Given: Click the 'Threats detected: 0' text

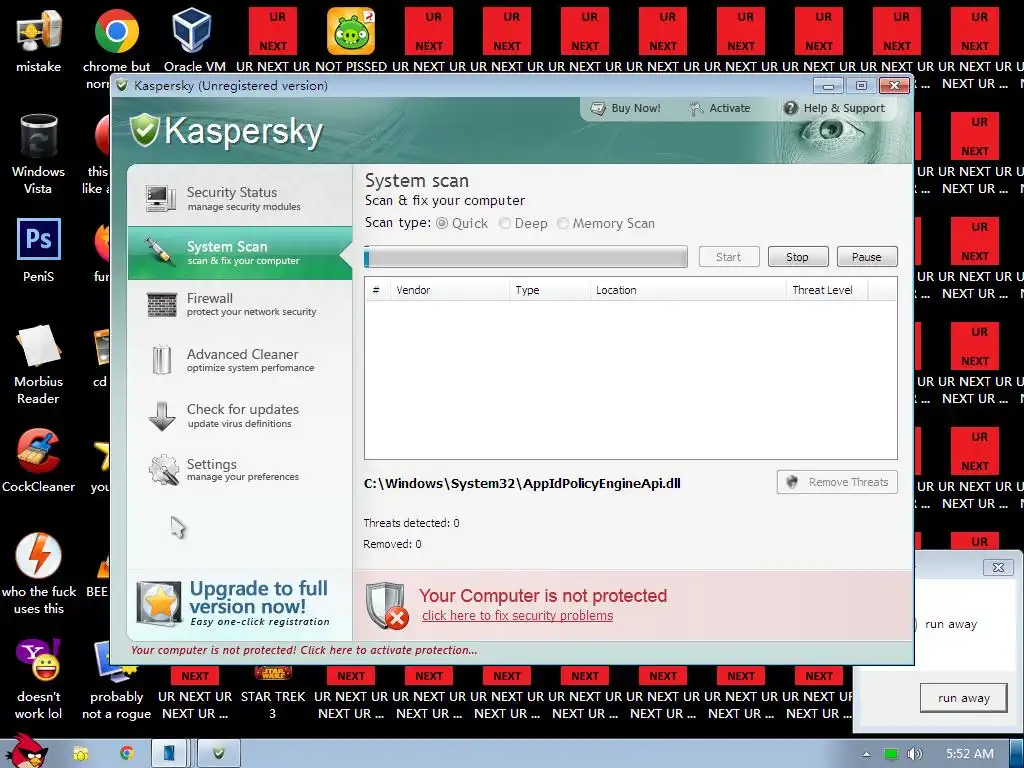Looking at the screenshot, I should pyautogui.click(x=411, y=522).
